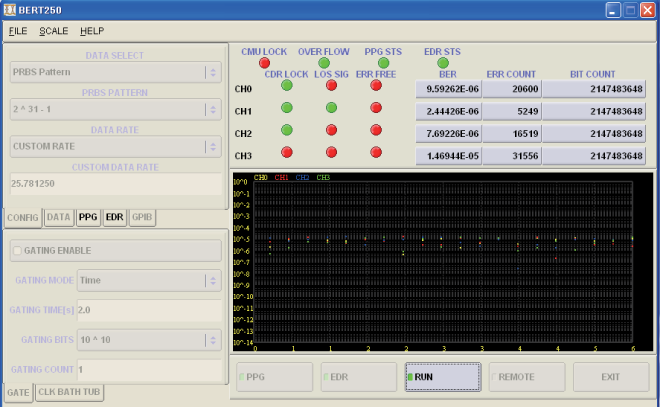Open the SCALE menu

coord(53,31)
